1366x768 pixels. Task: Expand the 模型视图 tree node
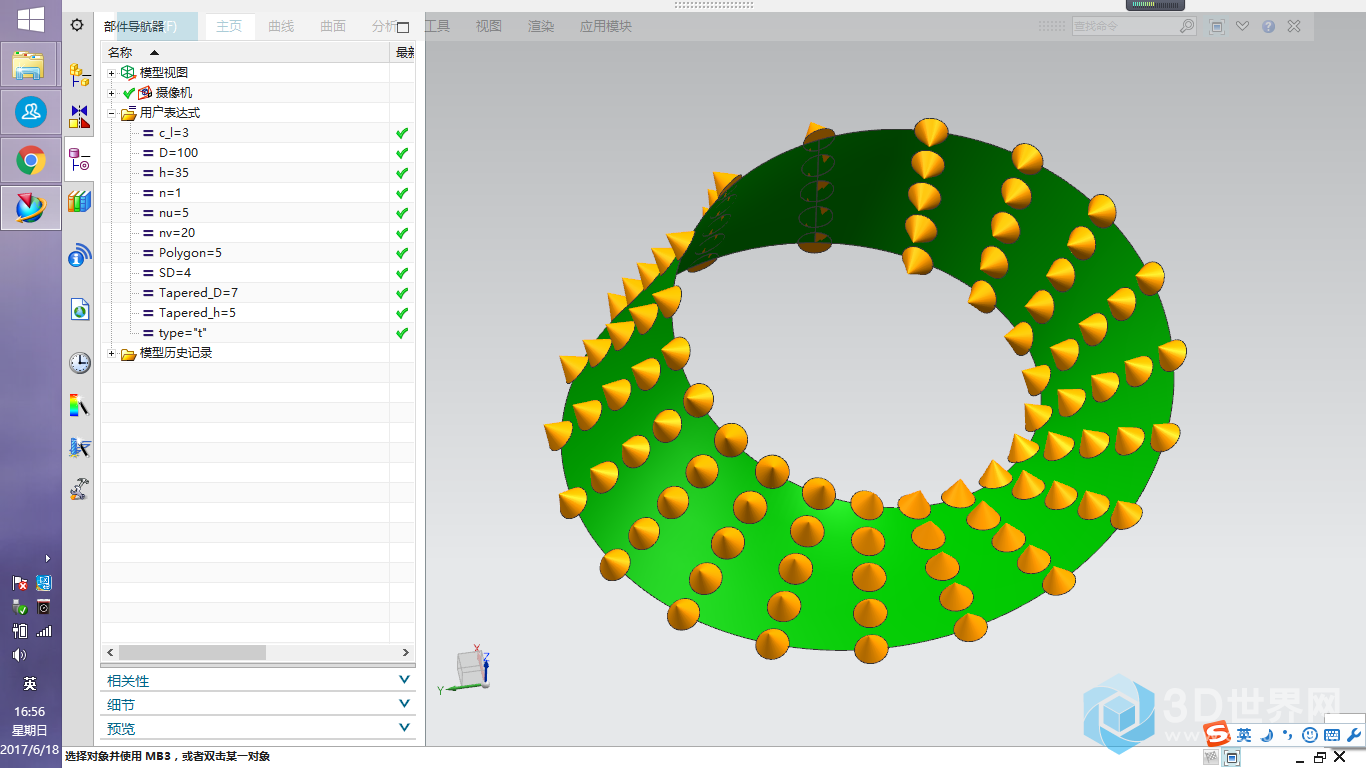pyautogui.click(x=112, y=73)
